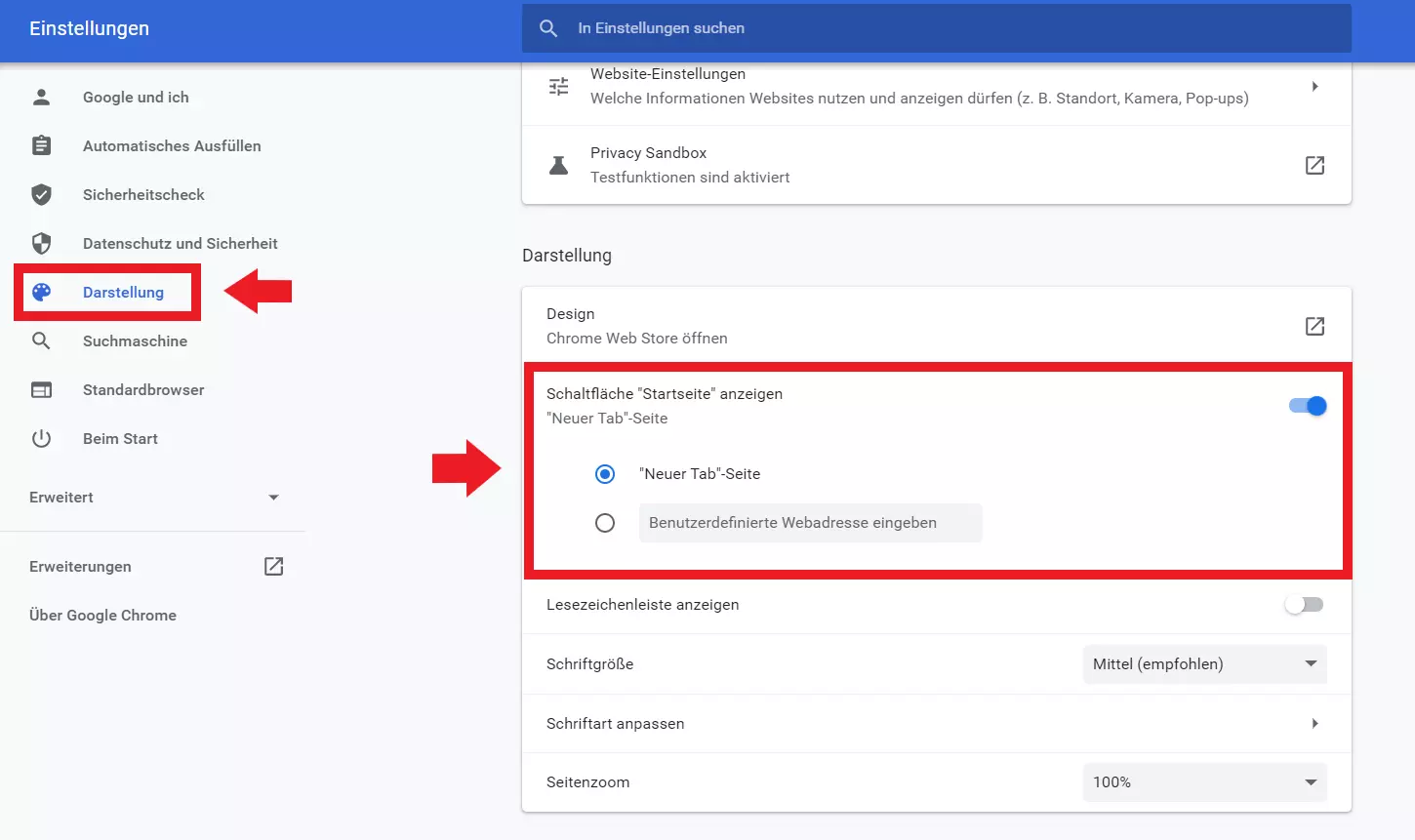Select the custom web address radio button
The width and height of the screenshot is (1415, 840).
pos(605,523)
